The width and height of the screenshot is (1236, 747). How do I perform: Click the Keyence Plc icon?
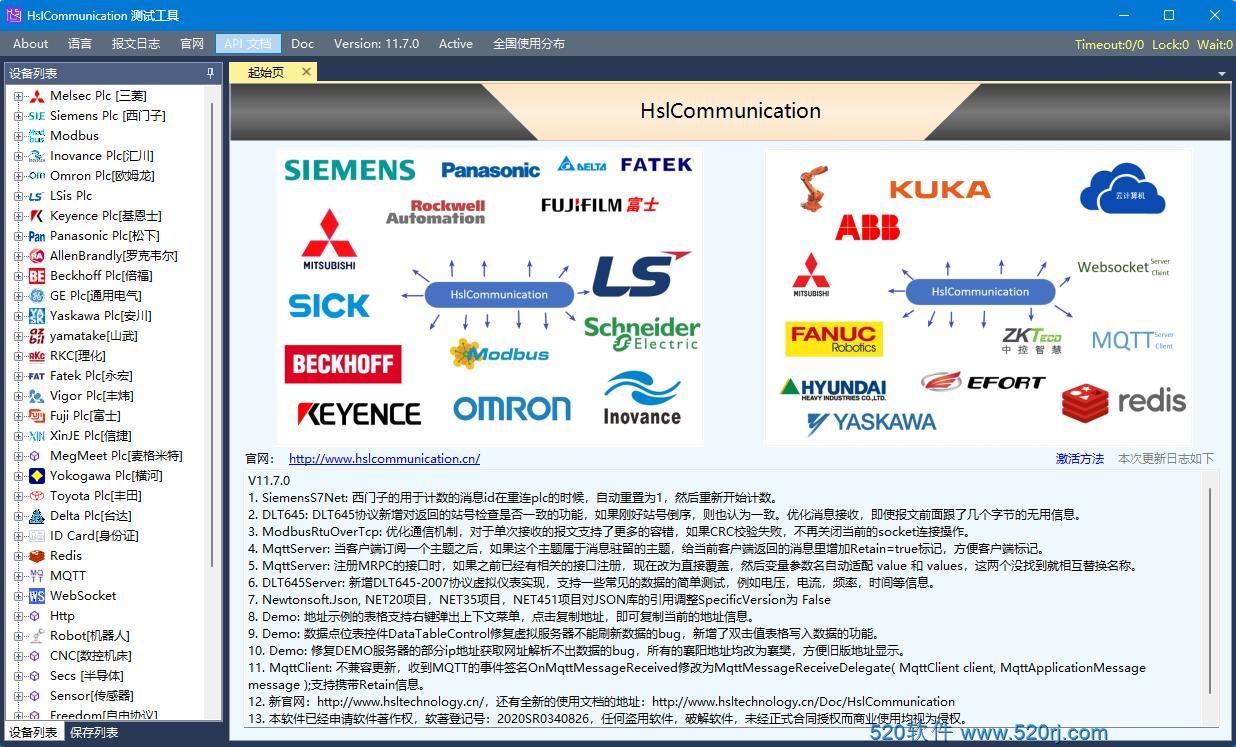tap(37, 216)
